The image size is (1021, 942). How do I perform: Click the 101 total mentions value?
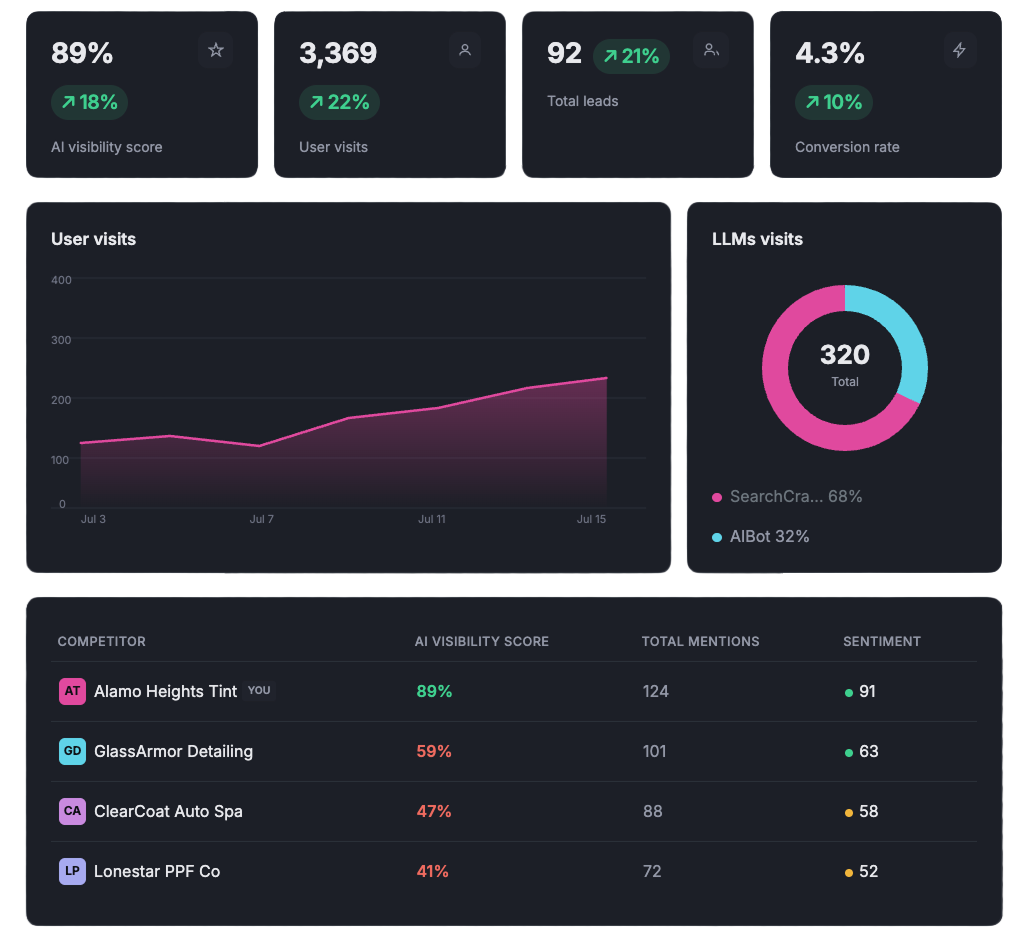(x=654, y=751)
